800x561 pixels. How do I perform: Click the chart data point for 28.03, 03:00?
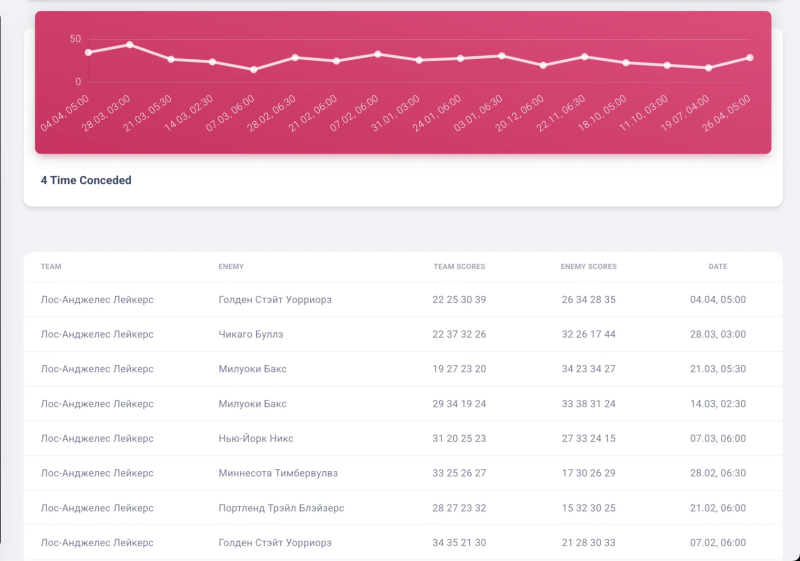130,45
